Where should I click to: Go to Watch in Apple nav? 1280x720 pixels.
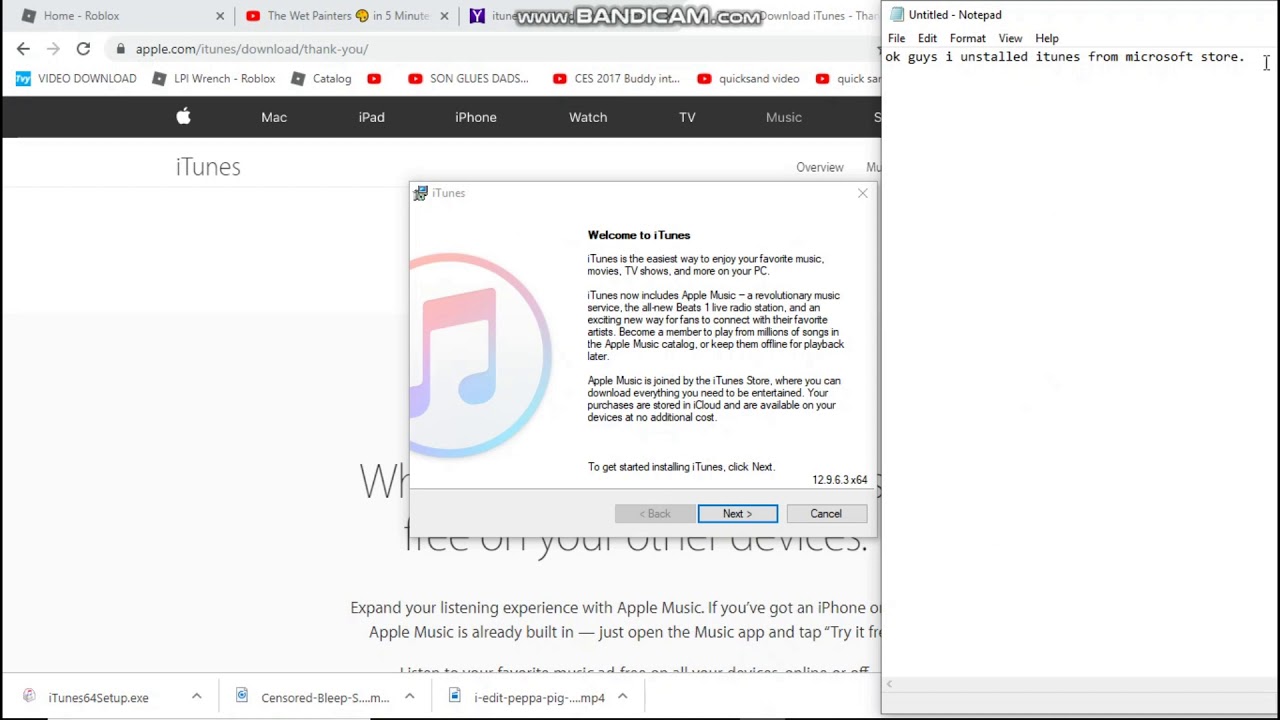coord(588,117)
